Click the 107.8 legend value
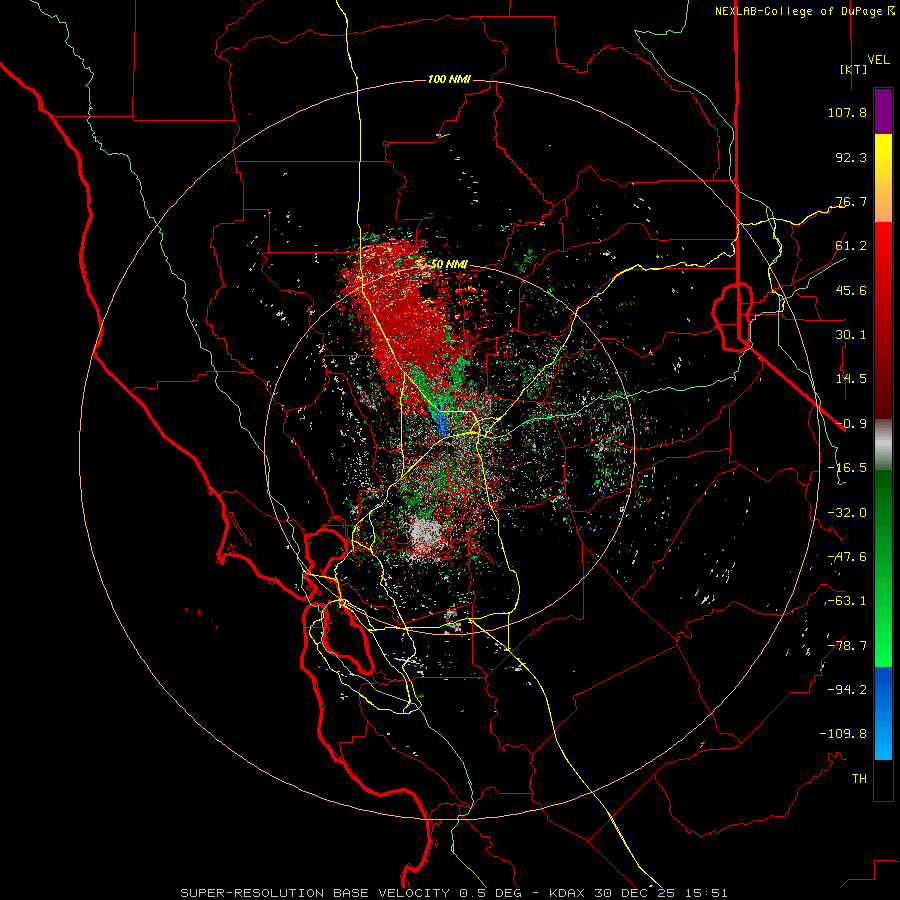This screenshot has height=900, width=900. pyautogui.click(x=847, y=112)
